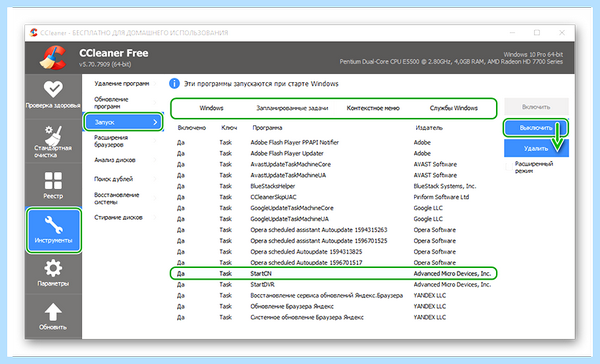Select the StartDVR task row
The image size is (600, 364).
333,284
